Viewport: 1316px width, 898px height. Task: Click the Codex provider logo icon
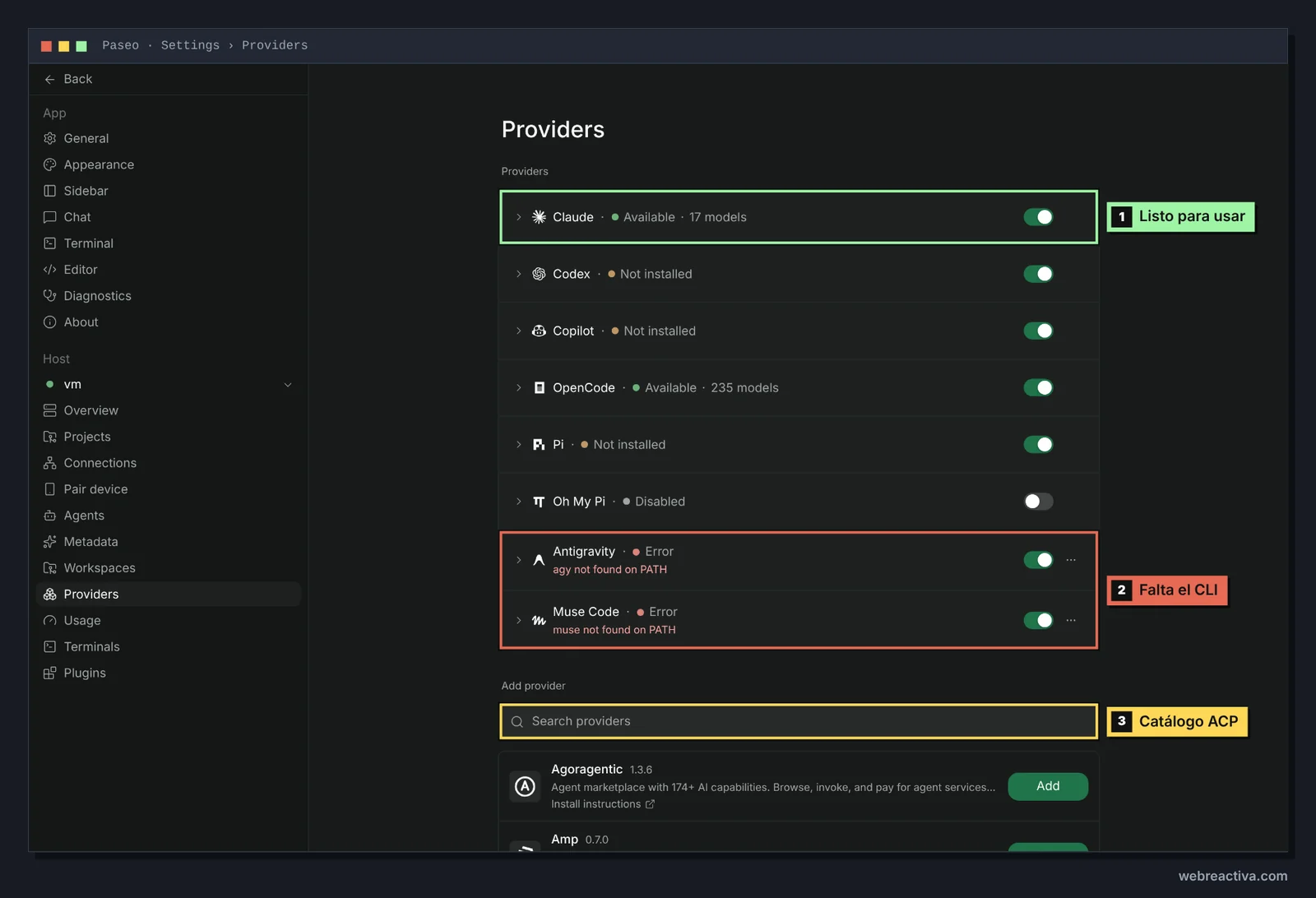(539, 274)
